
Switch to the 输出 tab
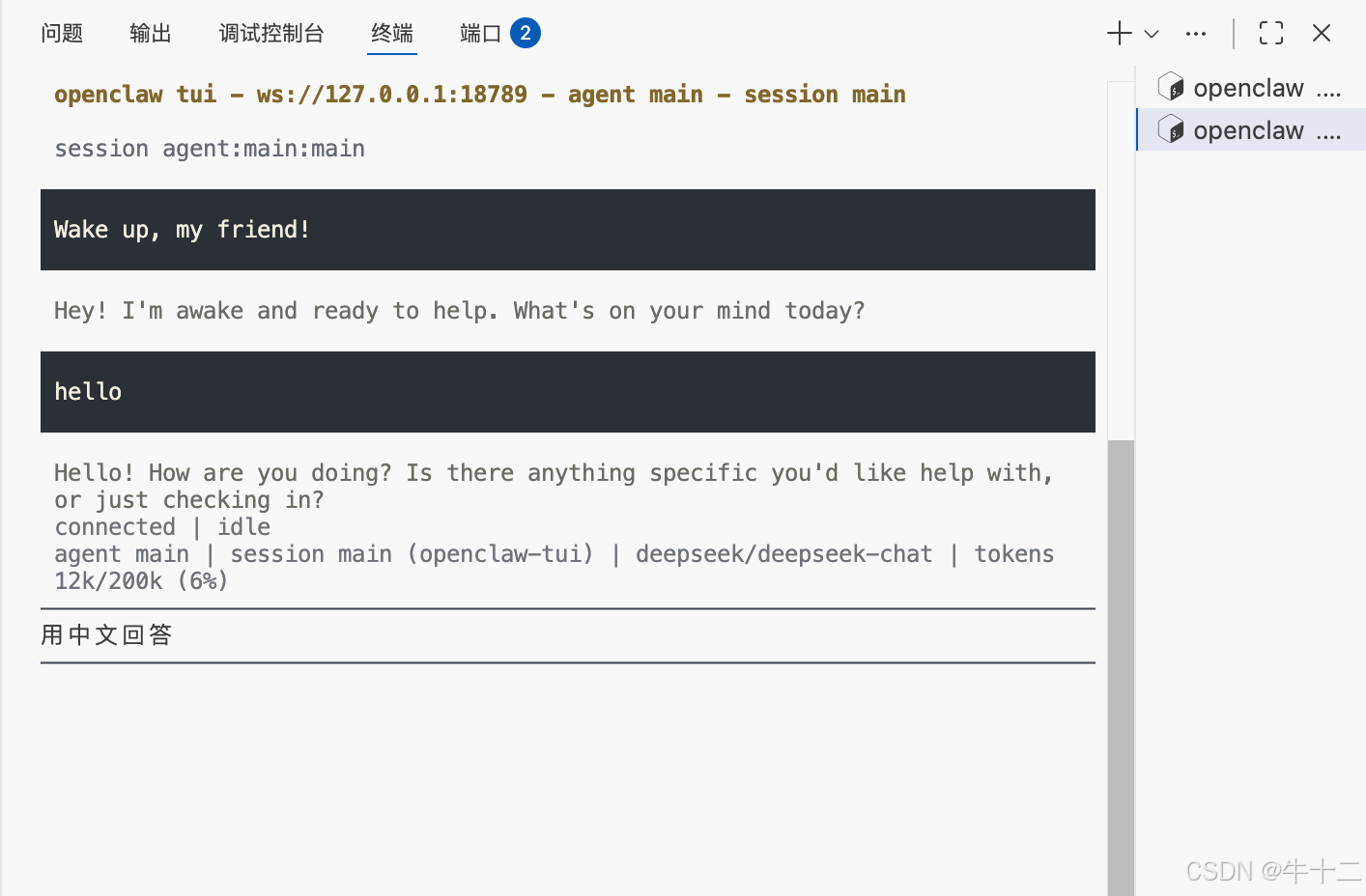[x=151, y=34]
